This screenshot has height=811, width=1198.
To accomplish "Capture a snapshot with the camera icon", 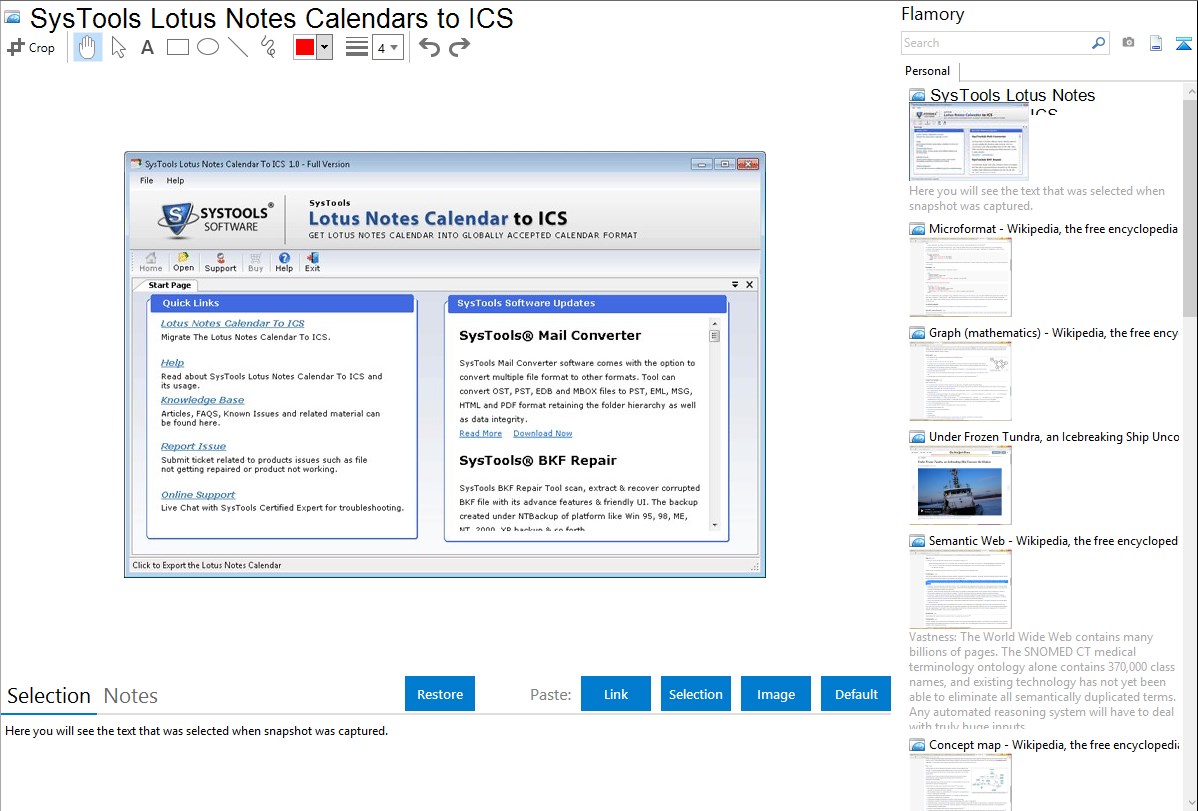I will click(1128, 43).
